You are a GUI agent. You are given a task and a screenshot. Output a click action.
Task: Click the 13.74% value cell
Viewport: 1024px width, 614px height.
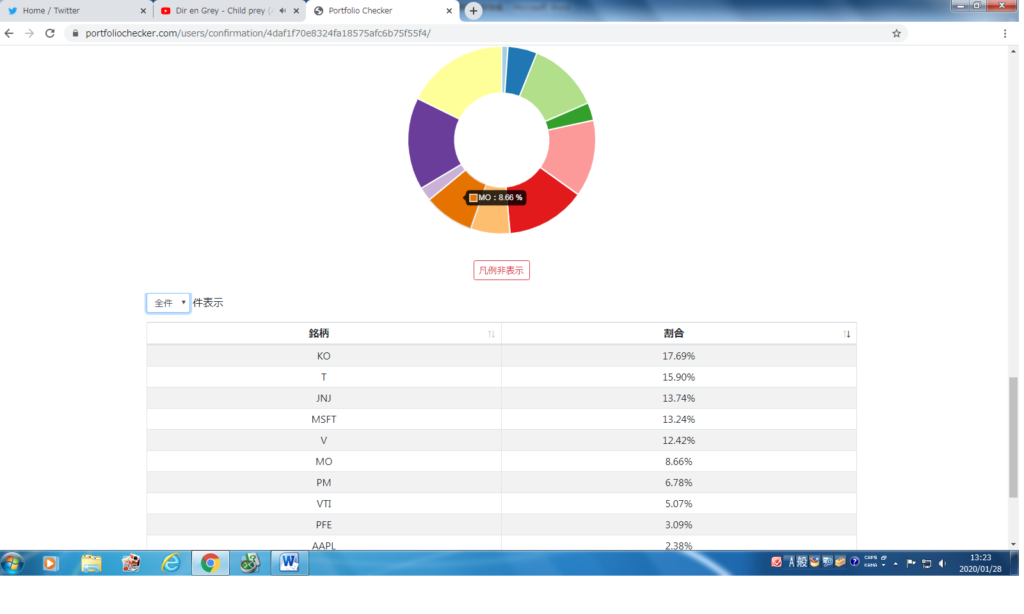click(679, 398)
